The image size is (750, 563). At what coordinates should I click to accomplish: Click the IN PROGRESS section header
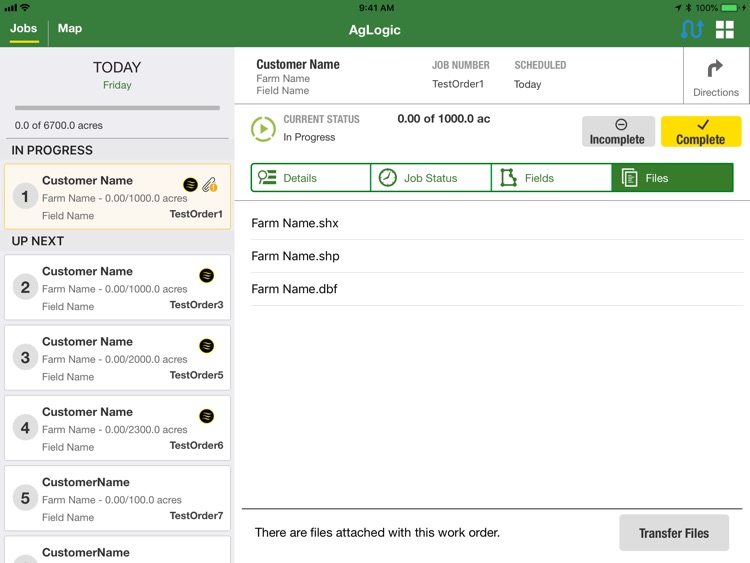(52, 150)
